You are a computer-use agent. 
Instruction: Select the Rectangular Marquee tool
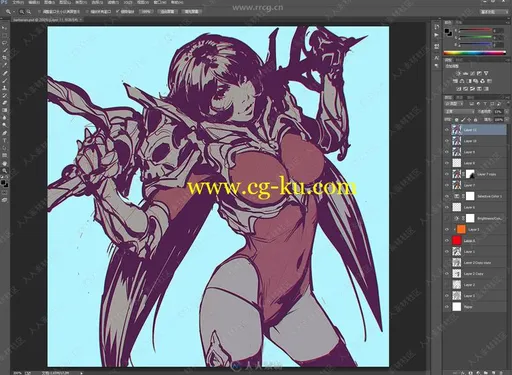tap(4, 35)
